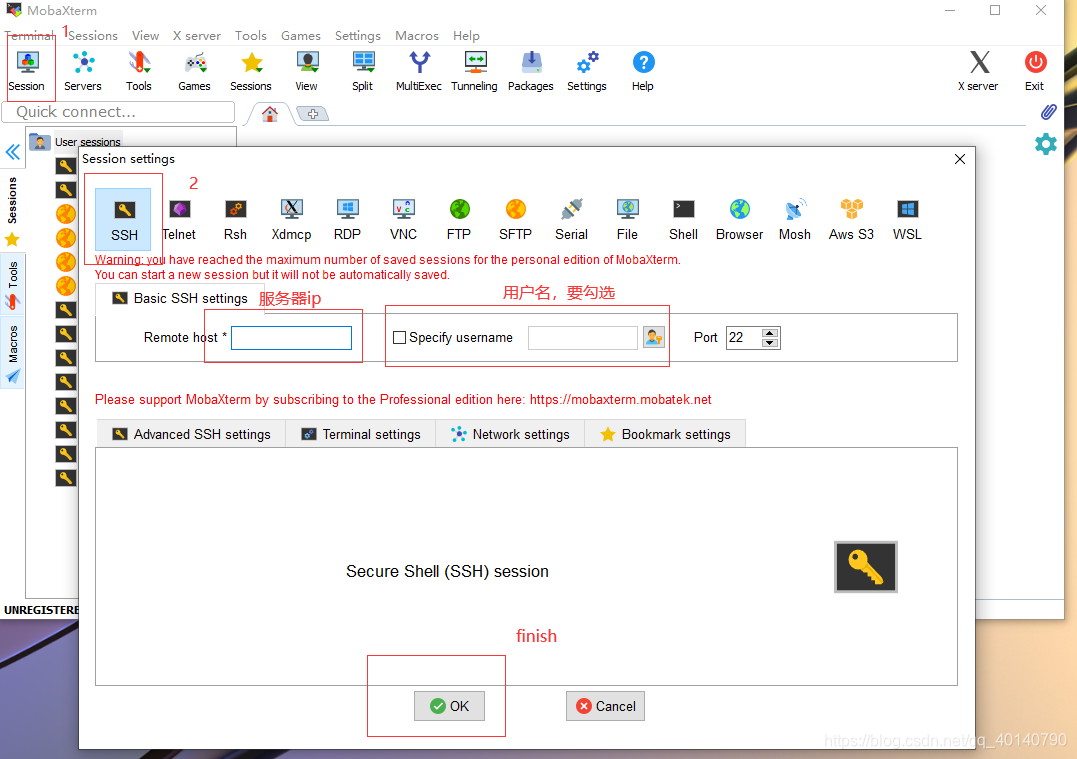Open the Sessions menu
1077x759 pixels.
coord(93,36)
